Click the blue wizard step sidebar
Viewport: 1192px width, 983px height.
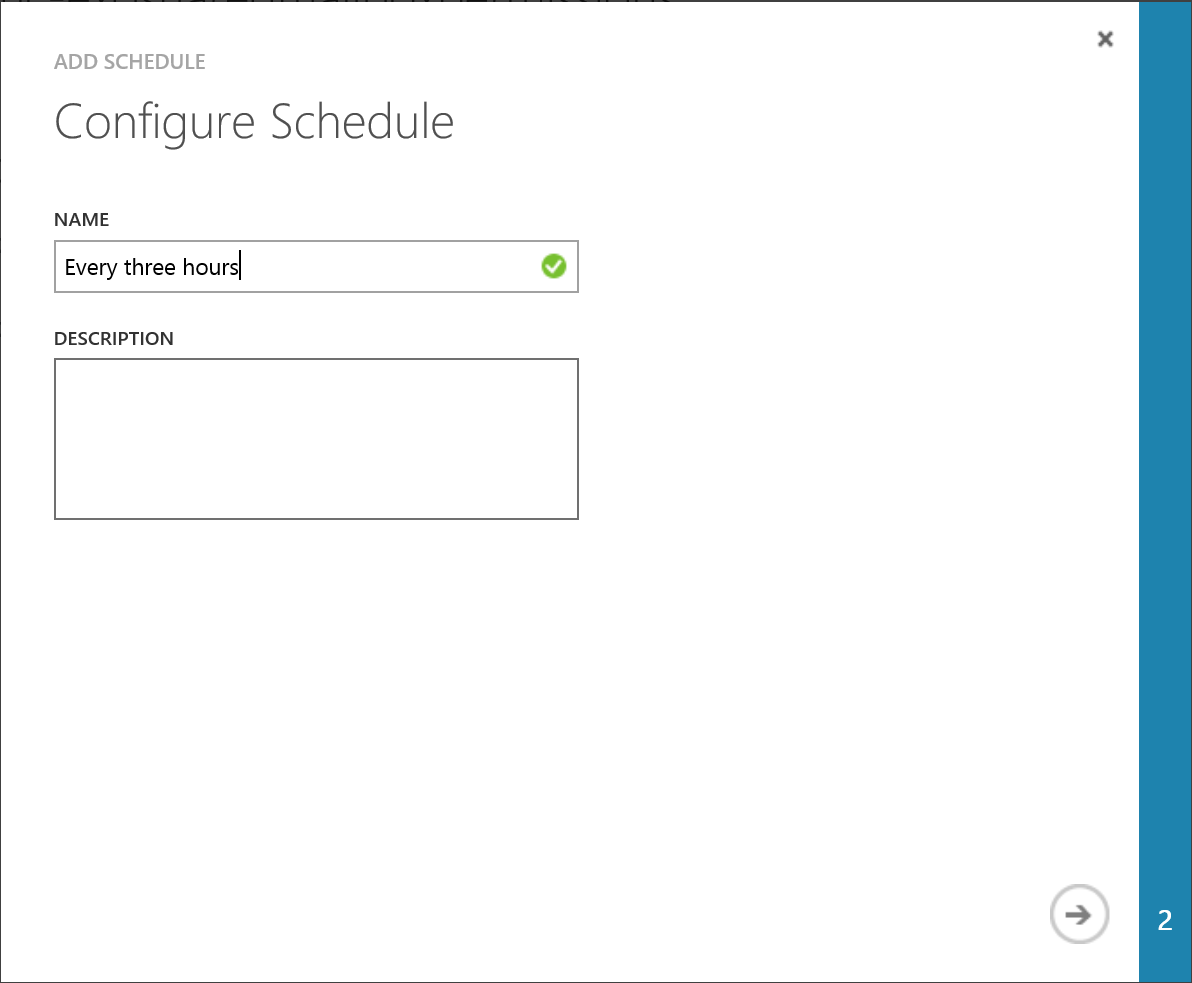(x=1165, y=450)
